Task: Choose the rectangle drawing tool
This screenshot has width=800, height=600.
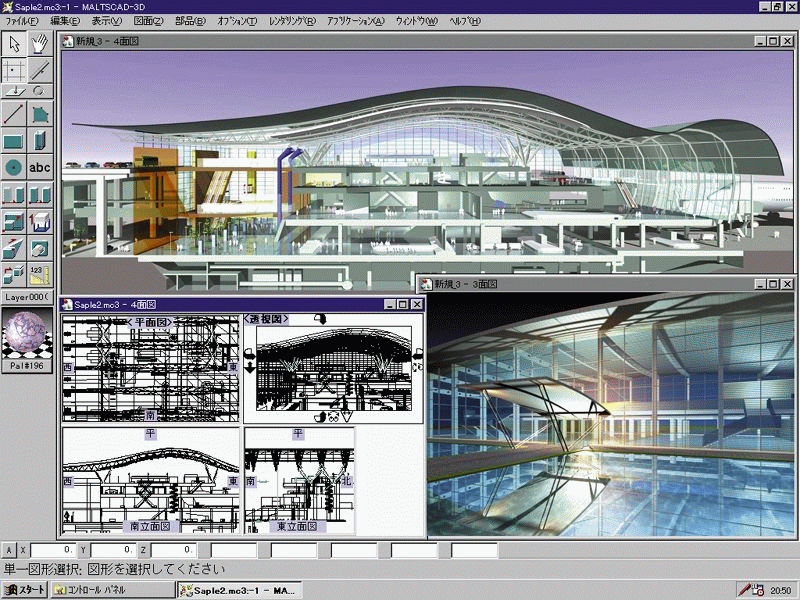Action: point(12,140)
